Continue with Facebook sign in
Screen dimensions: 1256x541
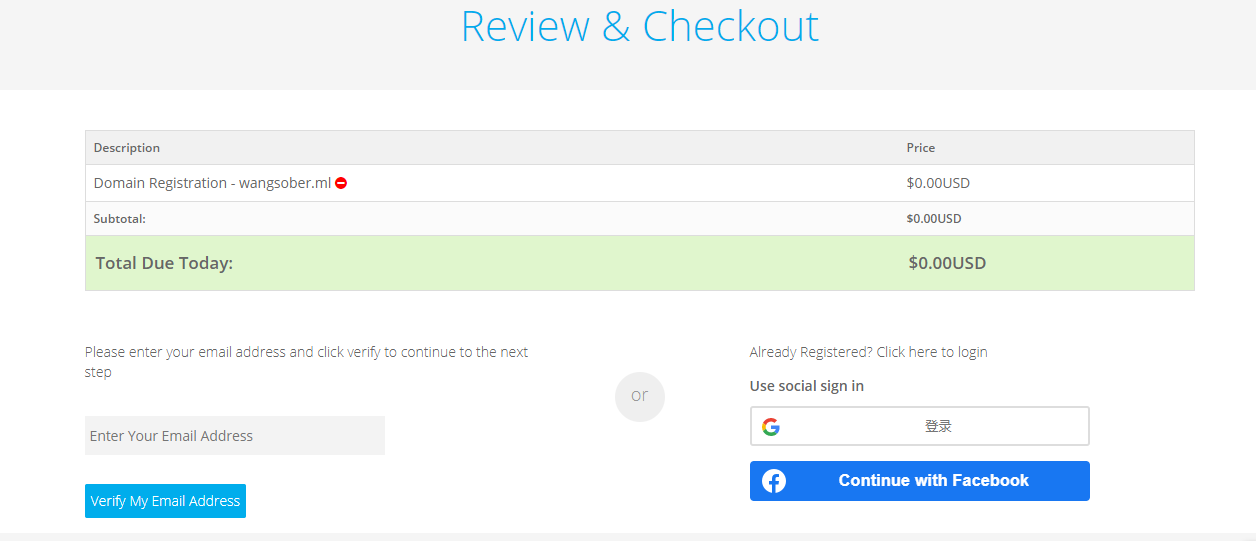(x=919, y=481)
